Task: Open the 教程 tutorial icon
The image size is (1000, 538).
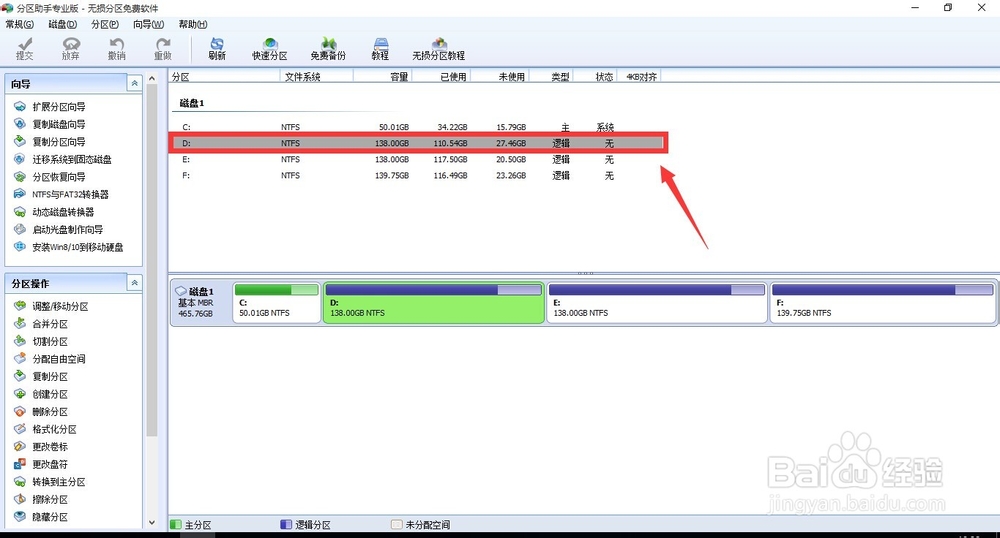Action: point(381,48)
